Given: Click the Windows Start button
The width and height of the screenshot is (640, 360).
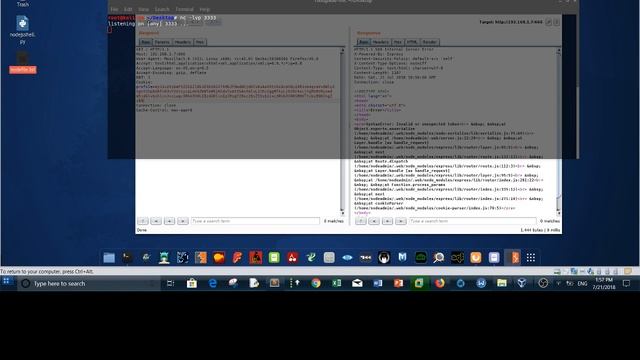Looking at the screenshot, I should (6, 281).
